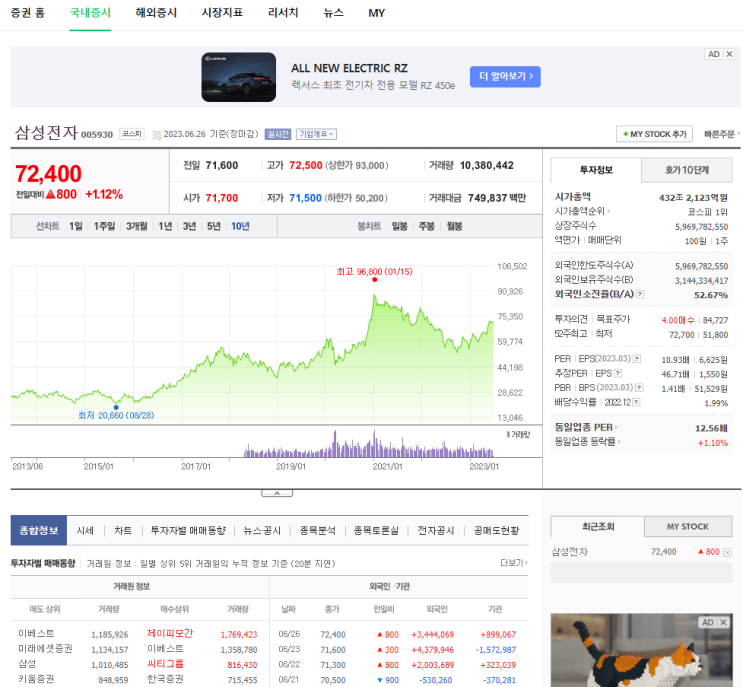Select the 종목분석 tab
743x687 pixels.
pos(317,531)
